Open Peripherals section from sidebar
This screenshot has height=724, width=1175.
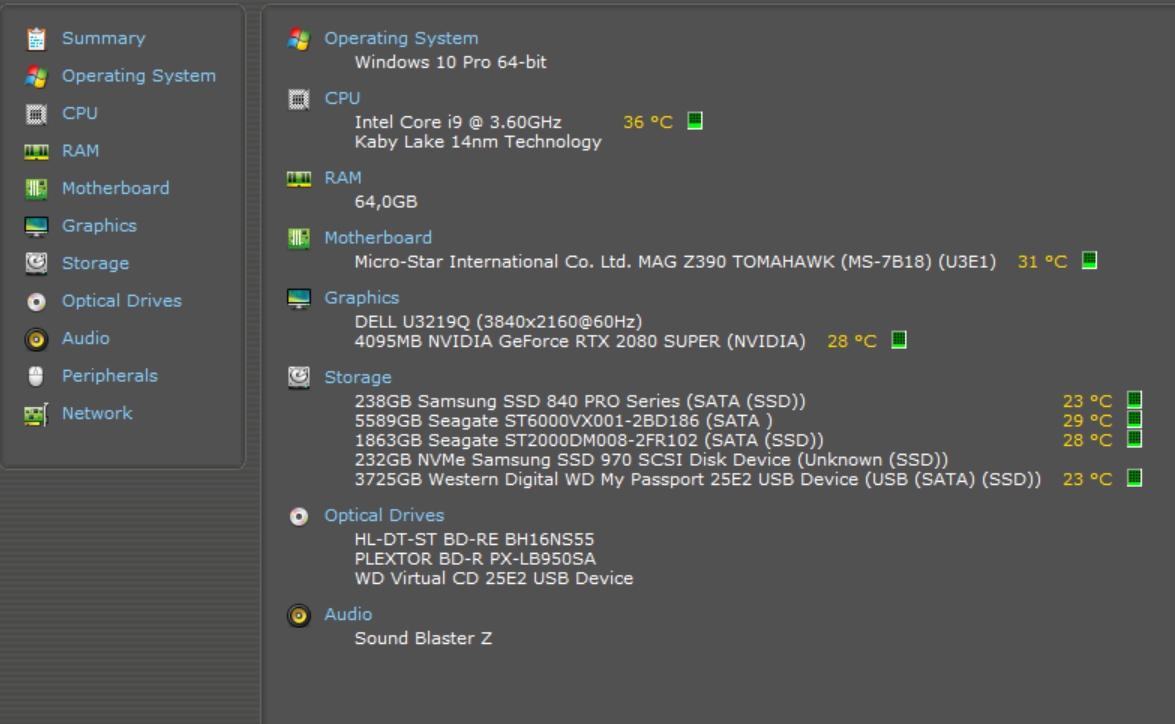click(x=109, y=375)
